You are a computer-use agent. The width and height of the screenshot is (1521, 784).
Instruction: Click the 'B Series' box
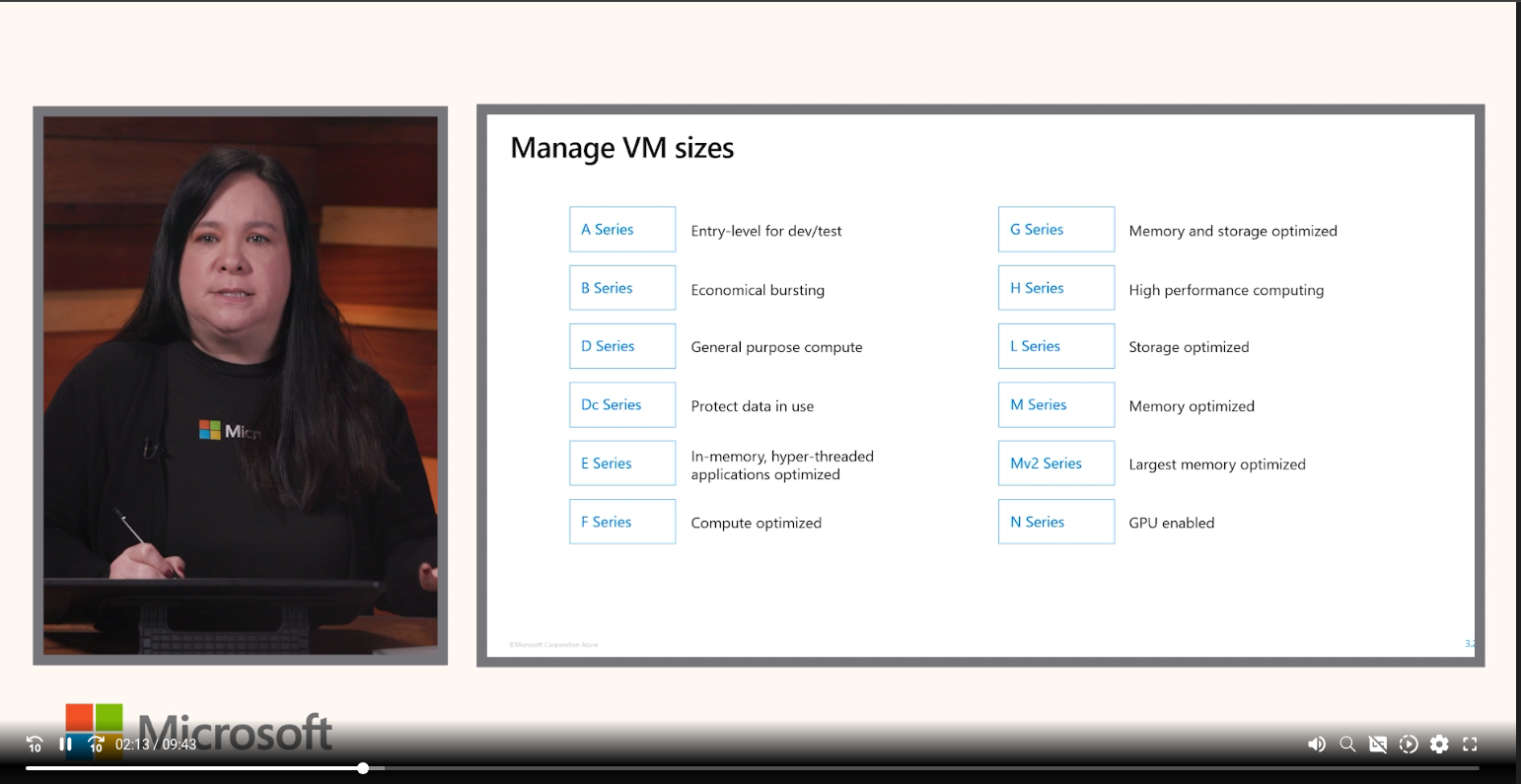point(622,288)
